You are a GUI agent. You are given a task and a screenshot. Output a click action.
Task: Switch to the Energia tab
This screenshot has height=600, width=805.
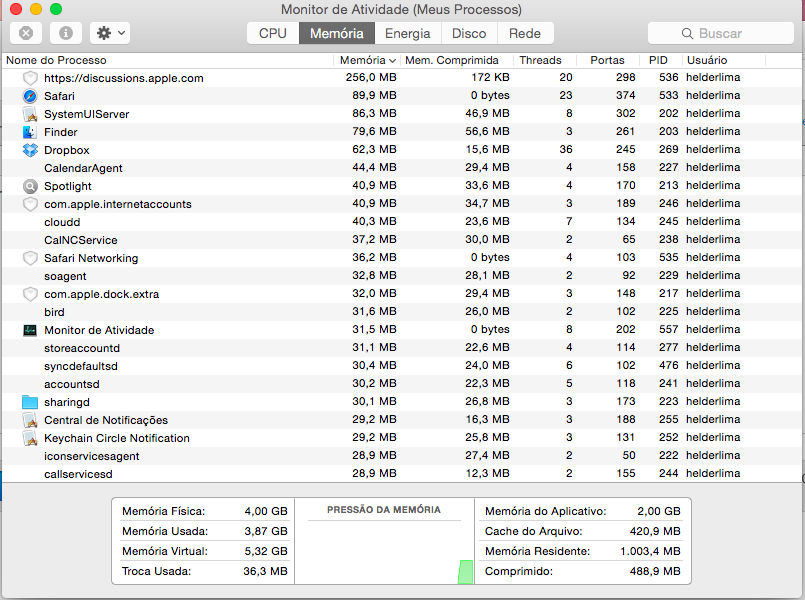coord(408,33)
